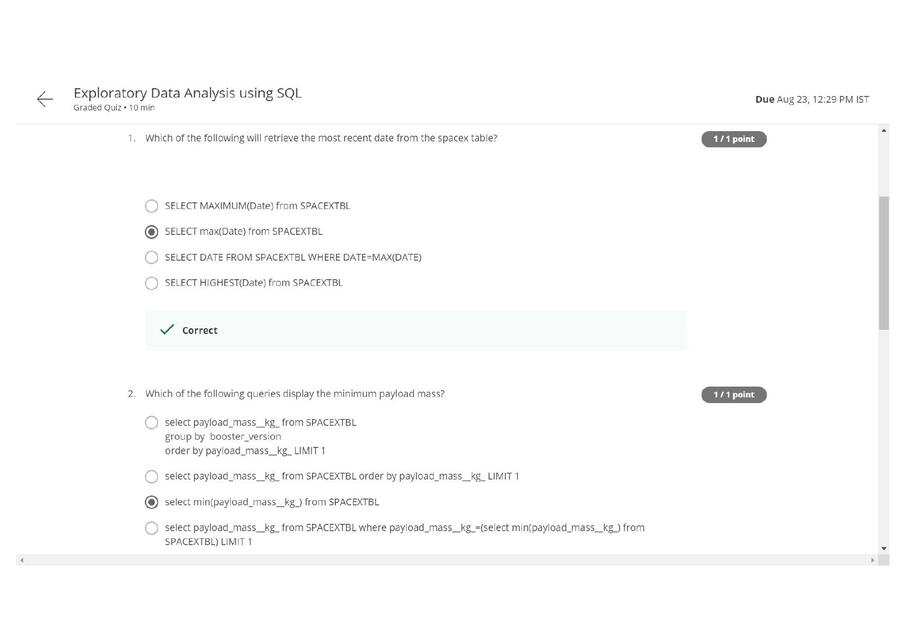The width and height of the screenshot is (906, 640).
Task: Click the "1 / 1 point" badge for question 2
Action: point(734,394)
